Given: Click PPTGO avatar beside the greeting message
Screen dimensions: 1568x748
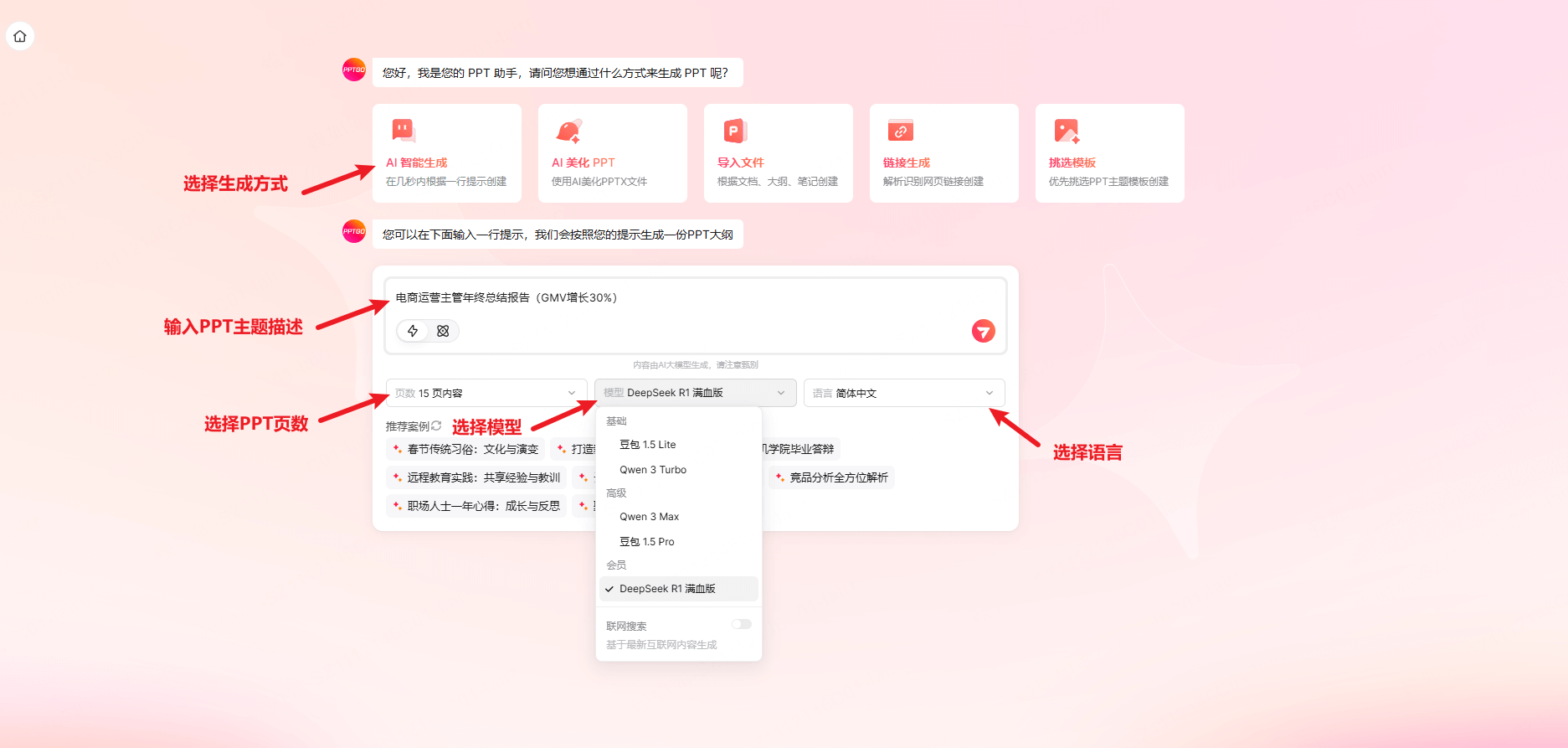Looking at the screenshot, I should (354, 70).
